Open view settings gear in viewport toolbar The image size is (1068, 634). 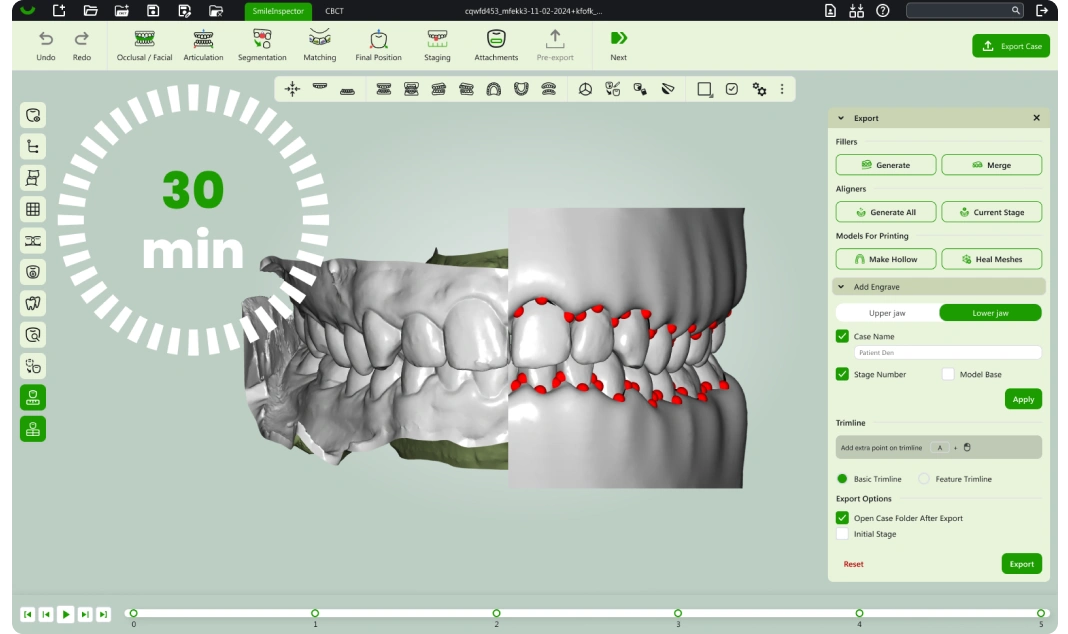click(x=759, y=89)
